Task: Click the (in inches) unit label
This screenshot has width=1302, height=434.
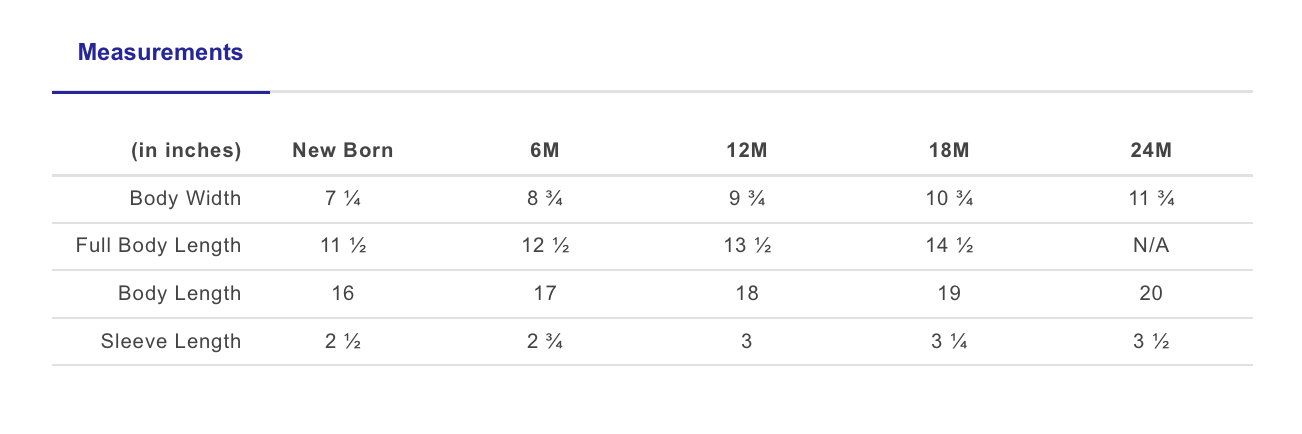Action: click(x=186, y=151)
